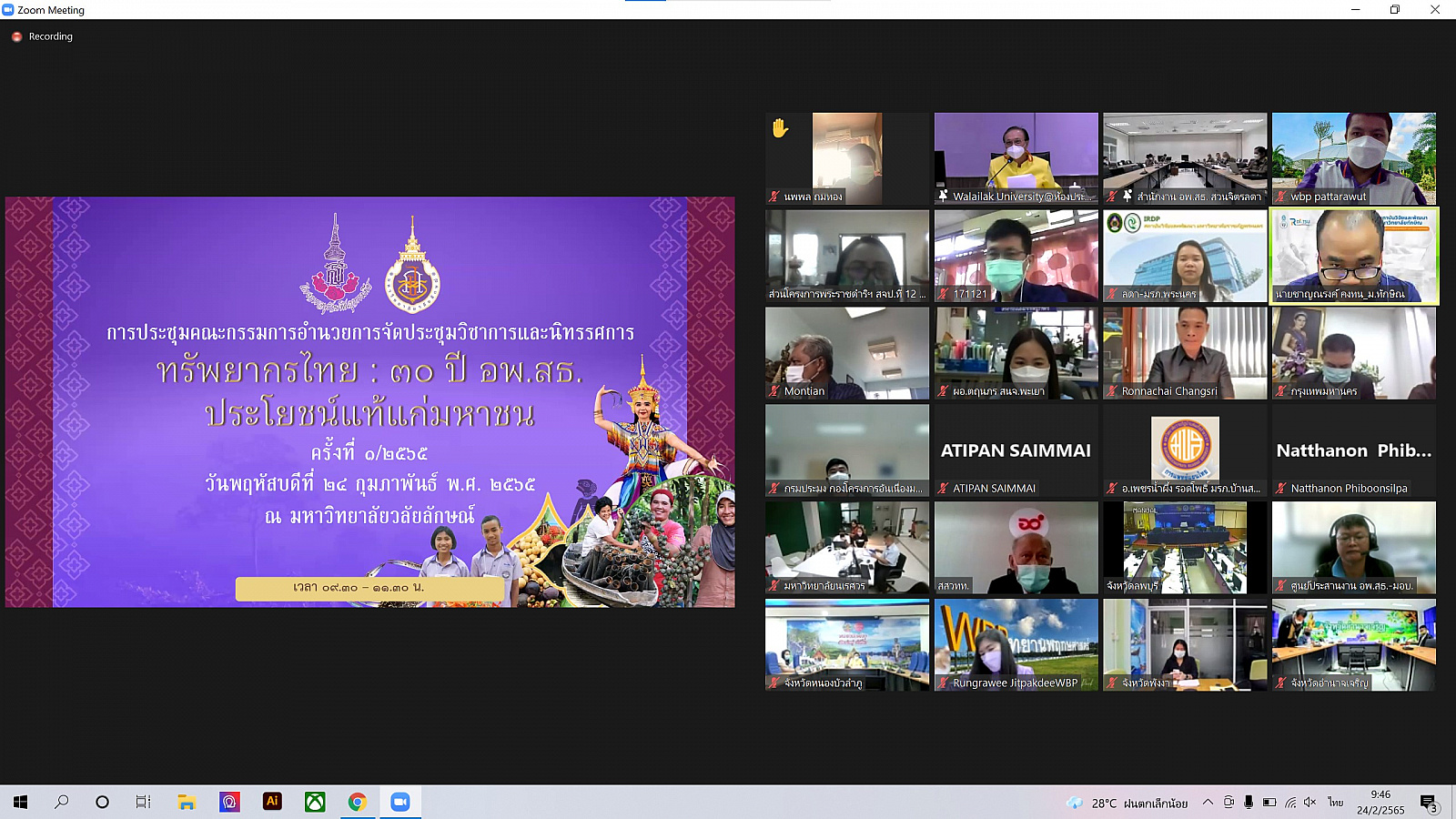The height and width of the screenshot is (819, 1456).
Task: Click the Wi-Fi network tray icon
Action: pyautogui.click(x=1290, y=803)
